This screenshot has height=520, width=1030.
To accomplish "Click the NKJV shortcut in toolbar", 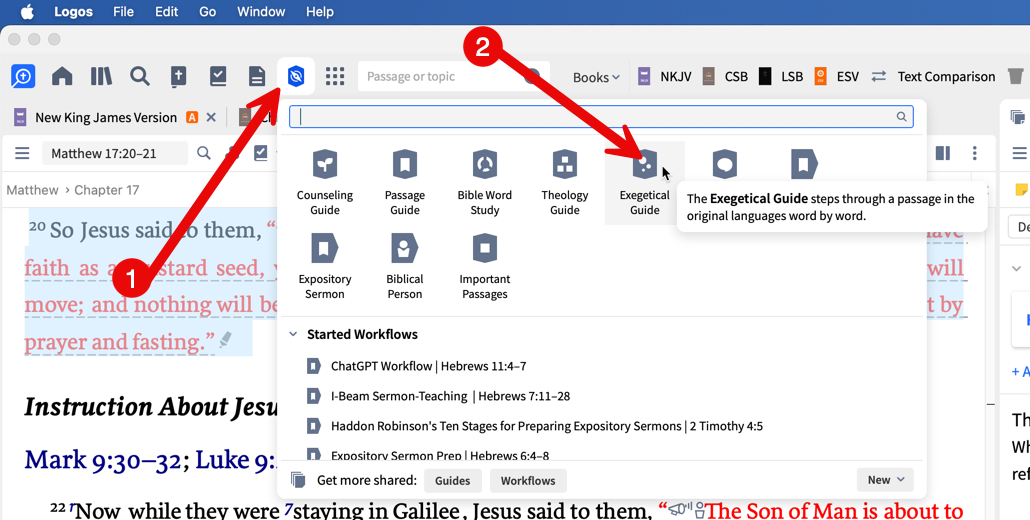I will [664, 77].
